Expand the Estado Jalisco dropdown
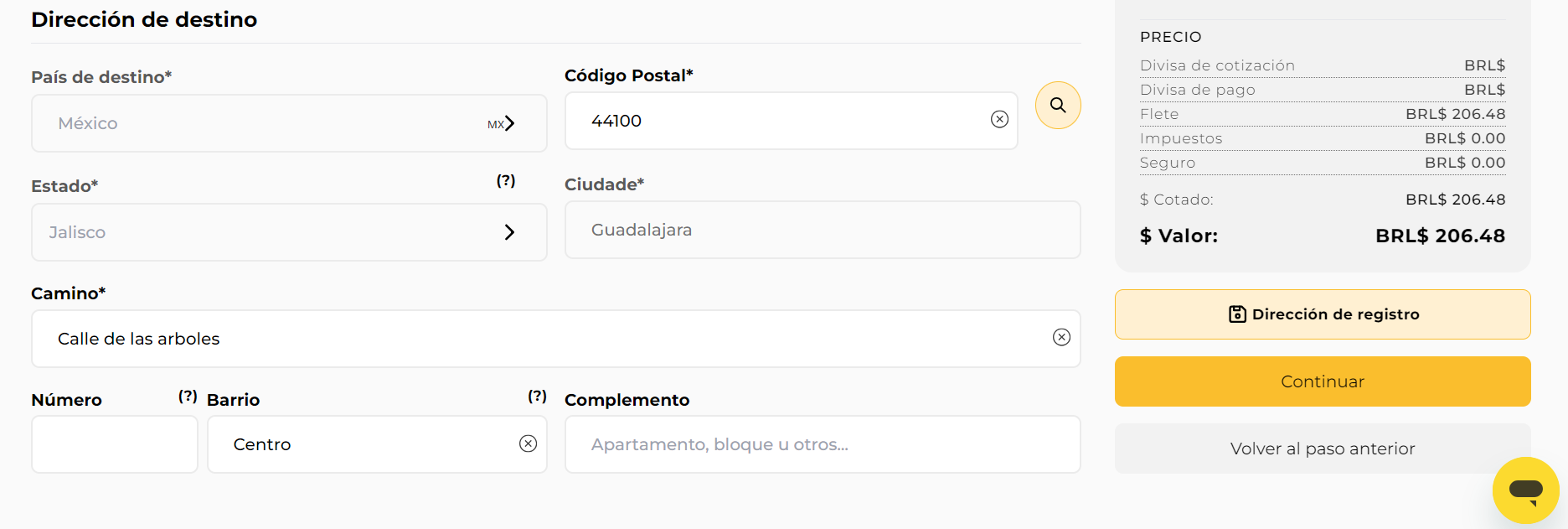Screen dimensions: 1568x529 tap(289, 232)
